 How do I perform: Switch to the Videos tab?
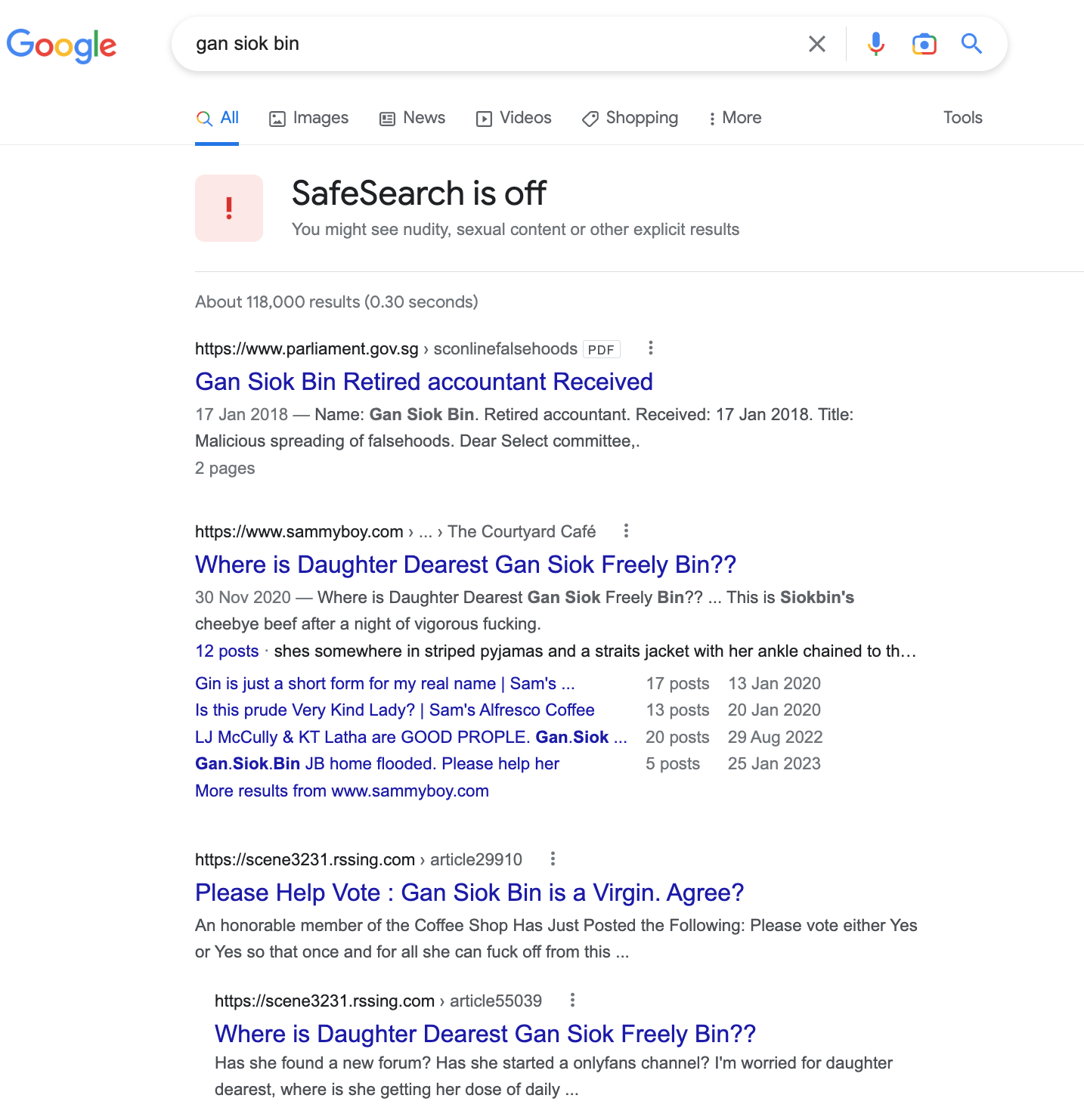[x=514, y=118]
